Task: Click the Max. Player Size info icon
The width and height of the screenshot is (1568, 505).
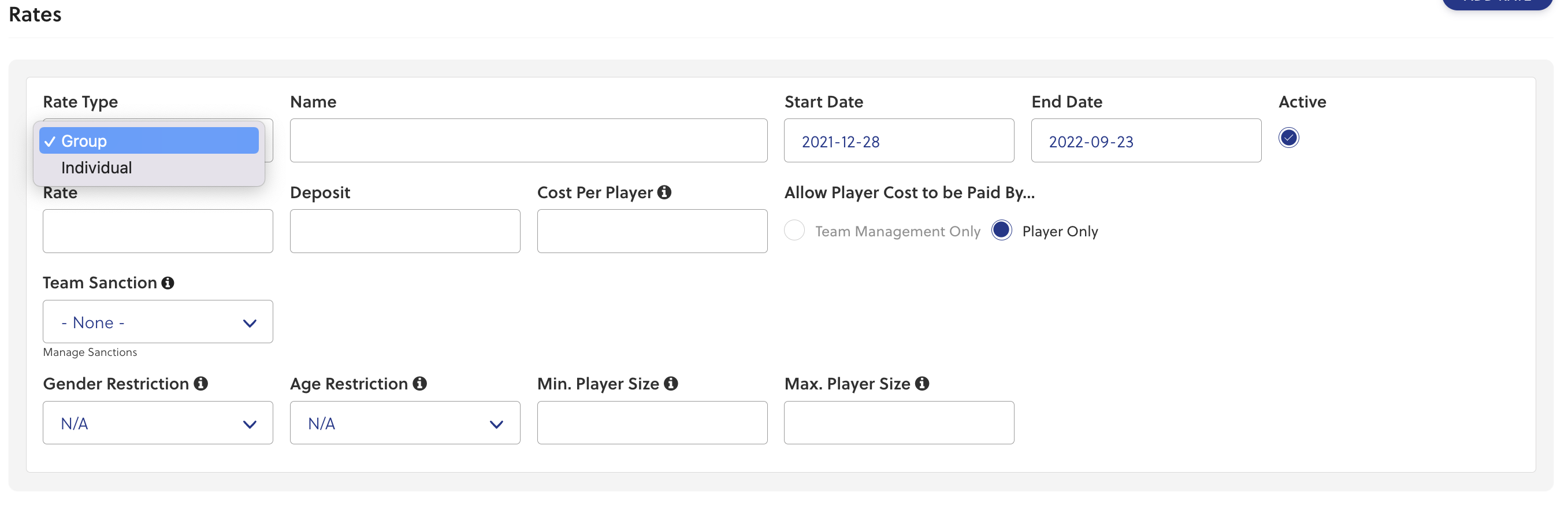Action: [922, 384]
